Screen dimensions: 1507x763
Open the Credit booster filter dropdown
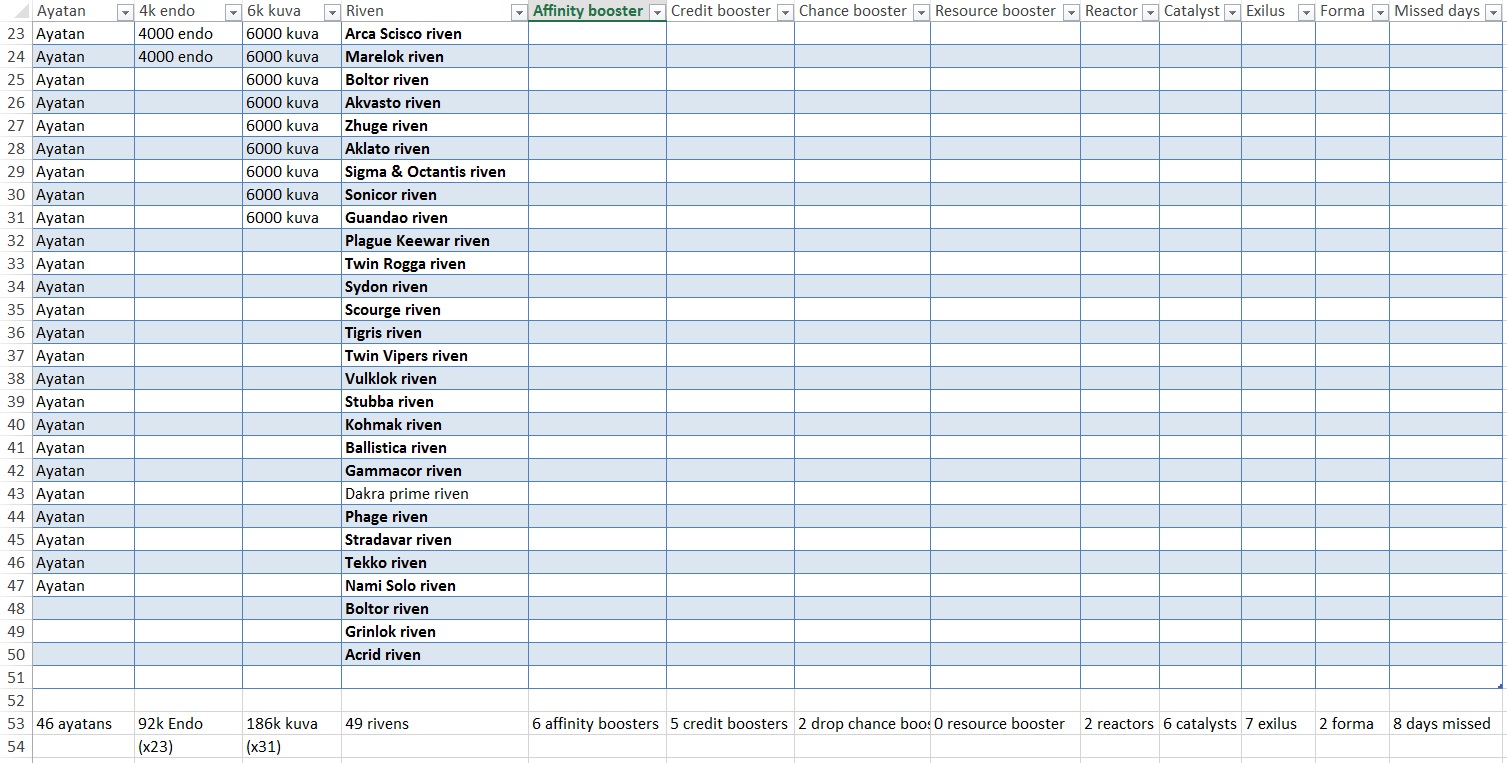point(785,12)
